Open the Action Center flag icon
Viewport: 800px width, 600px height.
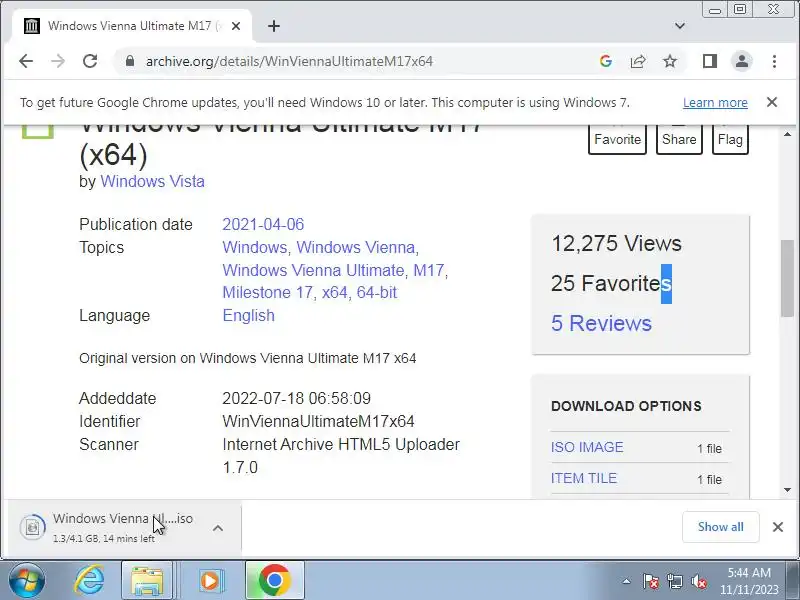(x=650, y=581)
